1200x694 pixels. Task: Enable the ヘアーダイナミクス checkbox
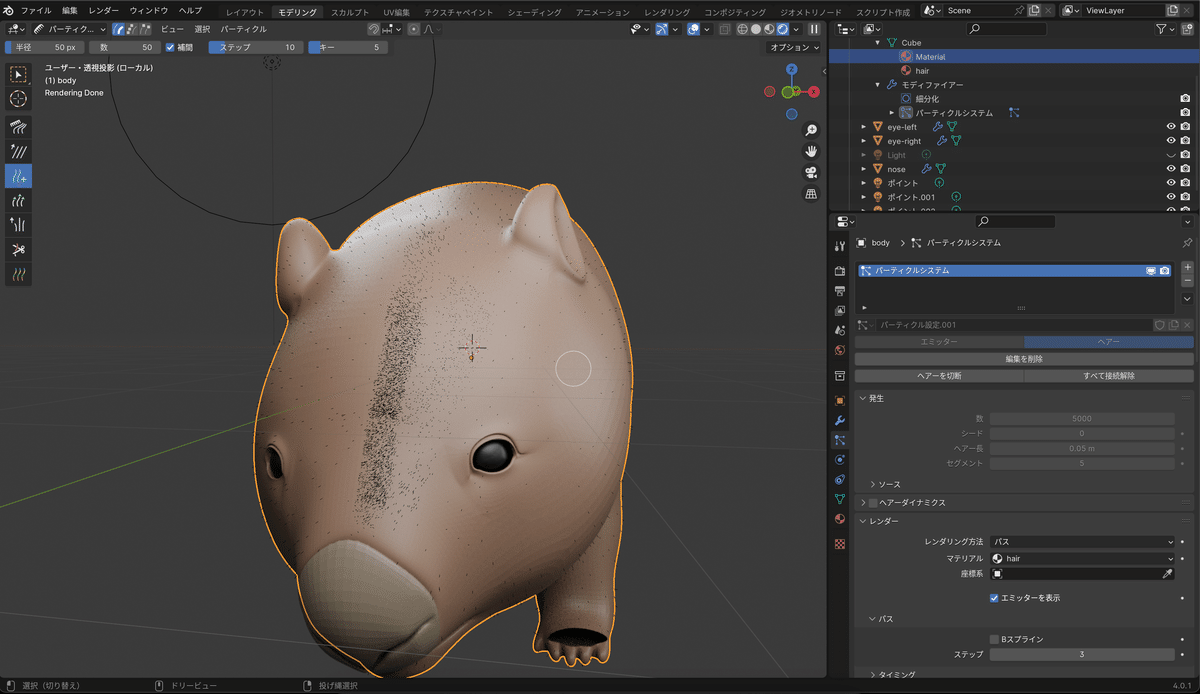coord(873,503)
